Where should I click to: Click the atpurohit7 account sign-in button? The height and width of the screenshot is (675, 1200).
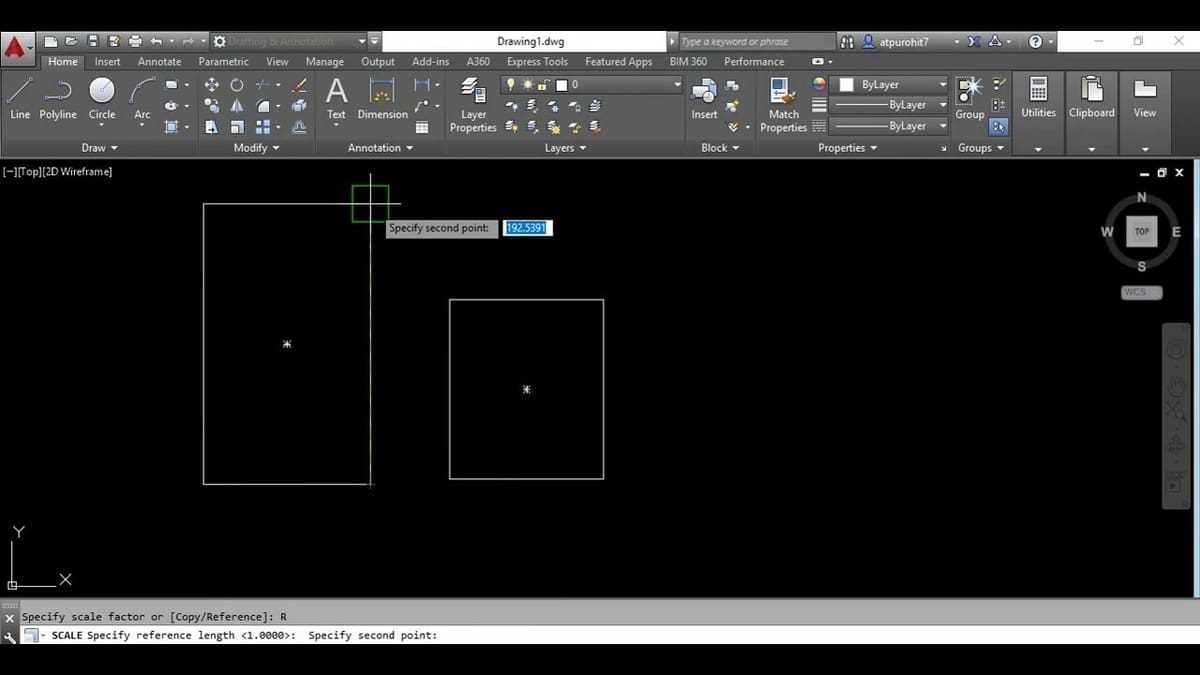click(x=896, y=42)
